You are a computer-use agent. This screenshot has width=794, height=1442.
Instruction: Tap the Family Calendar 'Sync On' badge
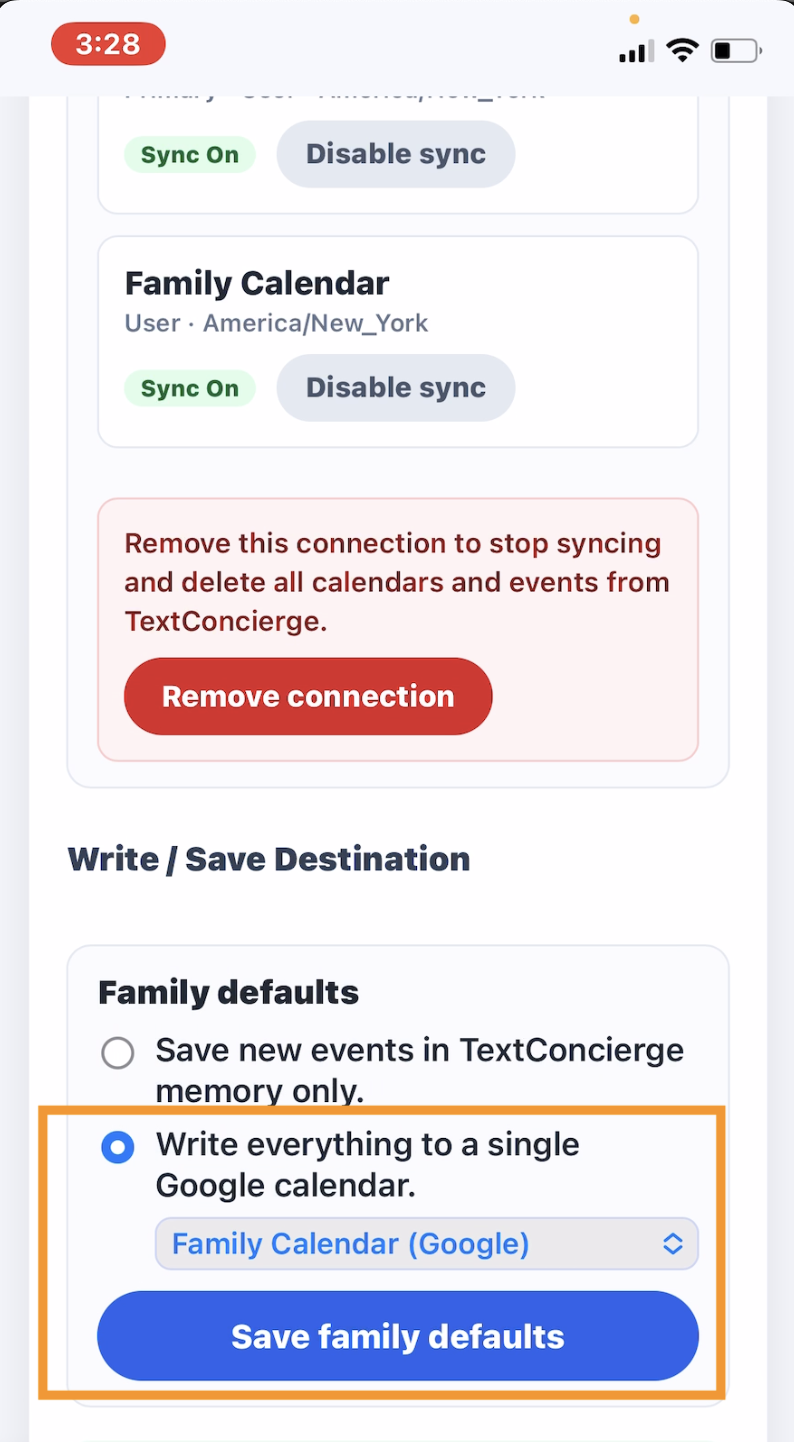click(x=189, y=389)
